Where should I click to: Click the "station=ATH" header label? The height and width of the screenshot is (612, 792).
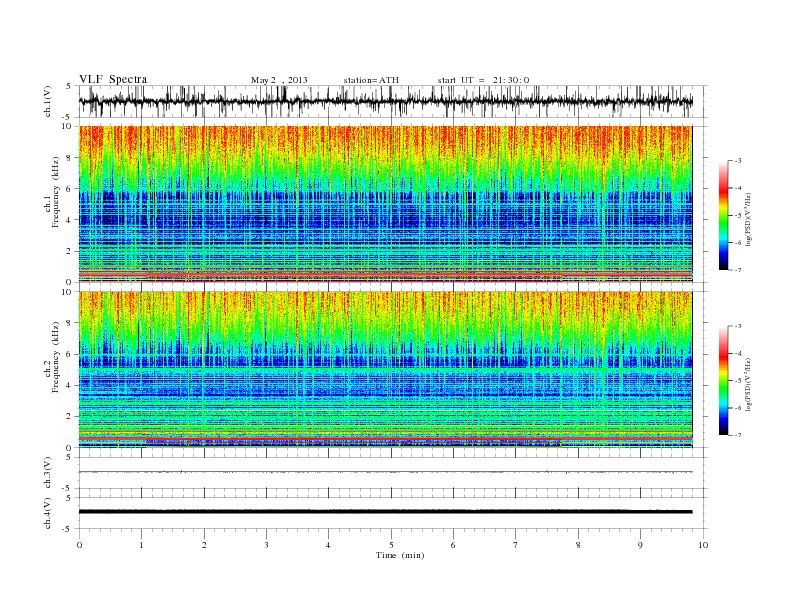pyautogui.click(x=371, y=80)
